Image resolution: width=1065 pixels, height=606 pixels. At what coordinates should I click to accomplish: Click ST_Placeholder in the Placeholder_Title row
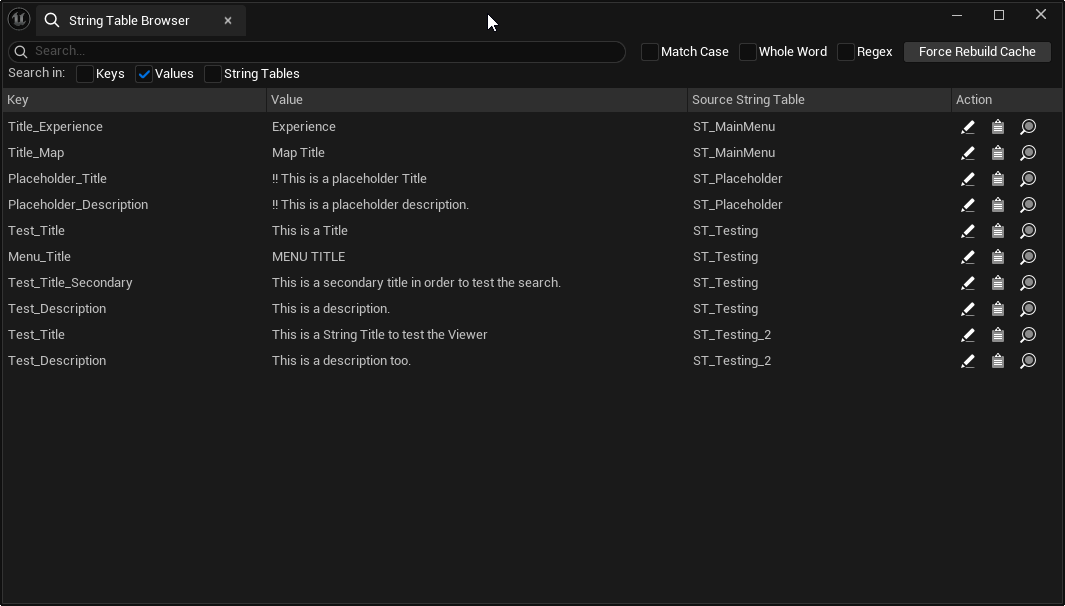pyautogui.click(x=738, y=179)
